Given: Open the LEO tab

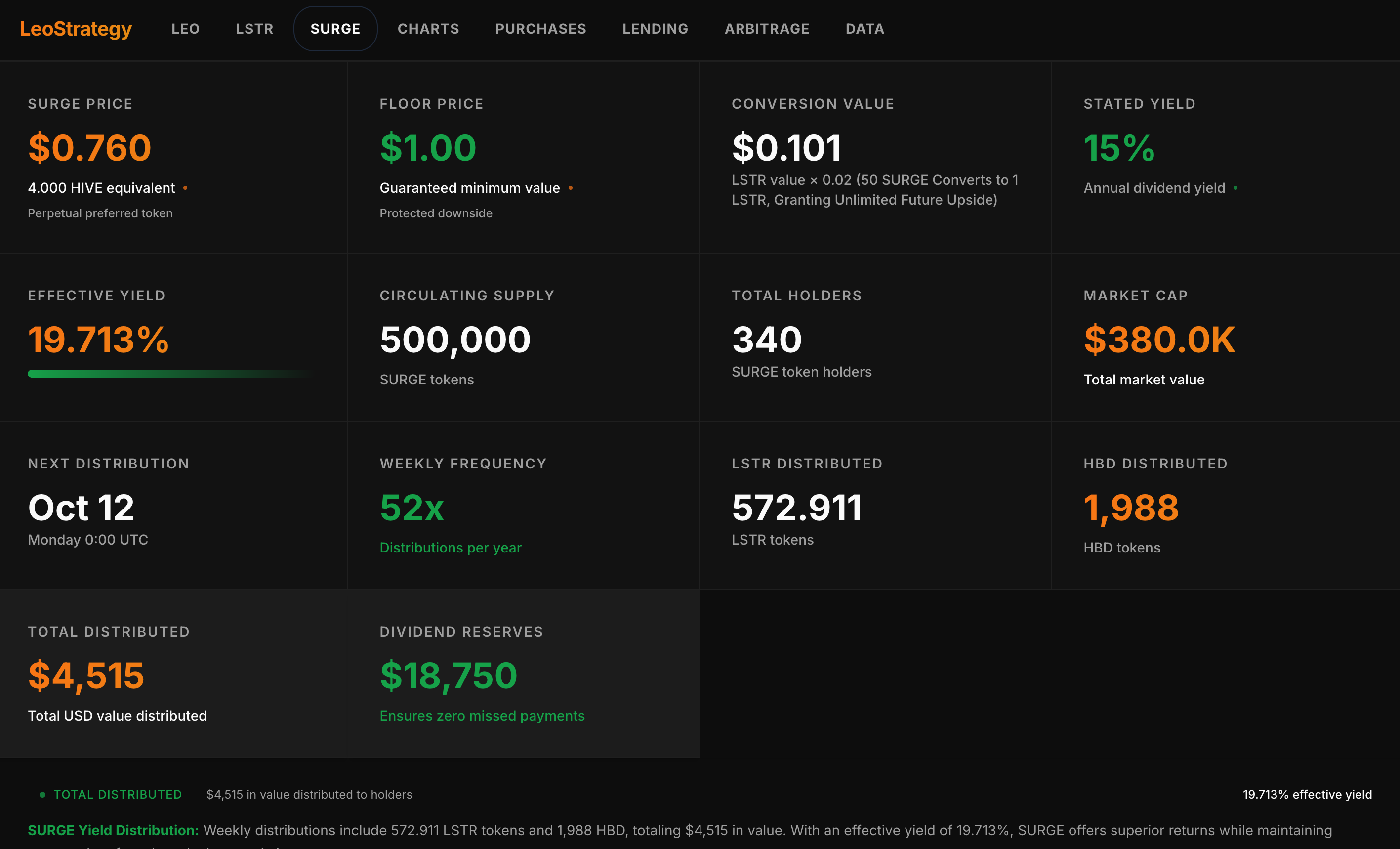Looking at the screenshot, I should [x=185, y=29].
